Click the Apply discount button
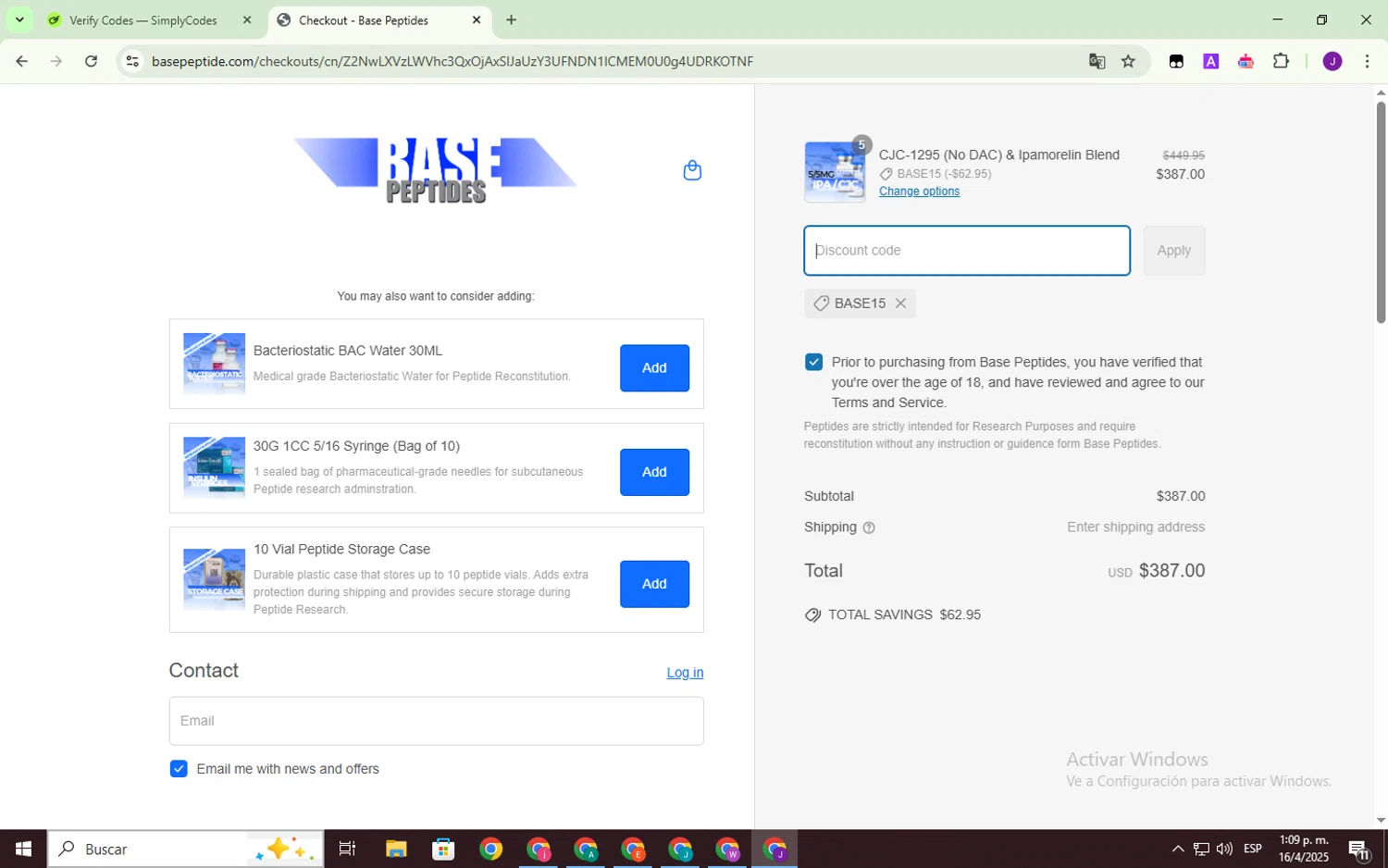This screenshot has width=1388, height=868. click(x=1173, y=251)
